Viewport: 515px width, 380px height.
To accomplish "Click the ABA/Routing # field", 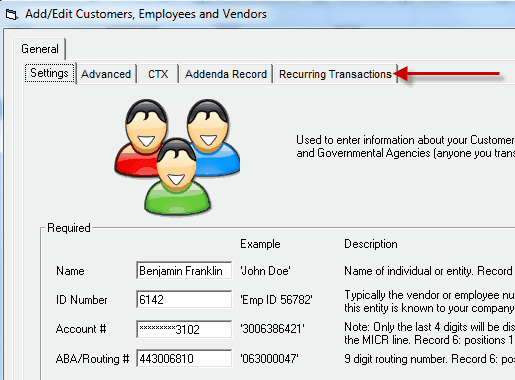I will (184, 358).
